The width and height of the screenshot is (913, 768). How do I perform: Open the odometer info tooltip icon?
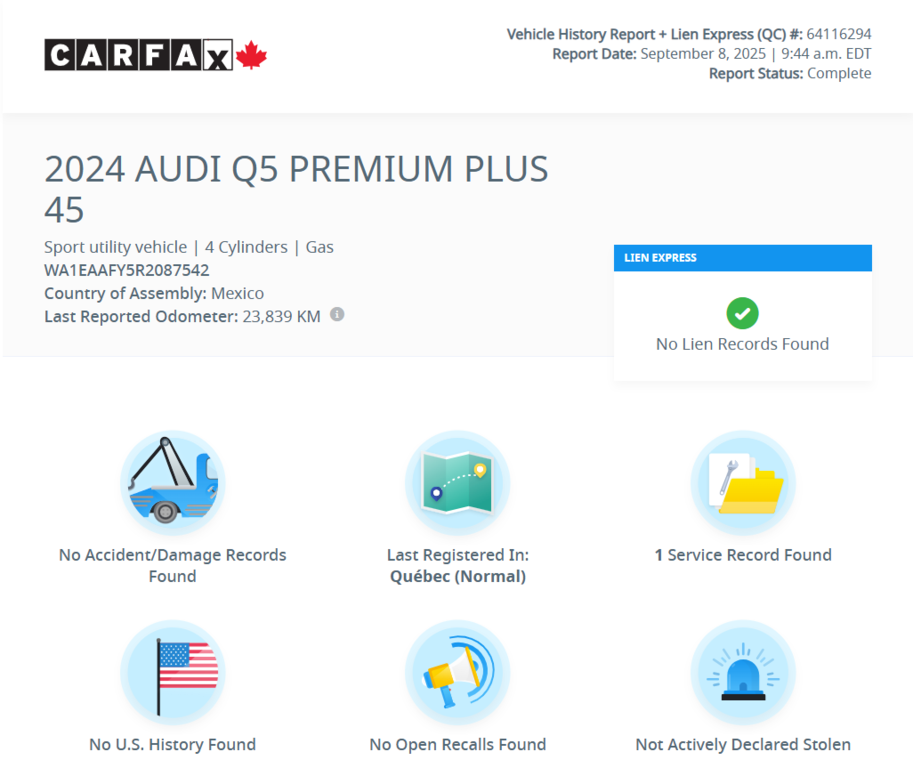[x=337, y=315]
